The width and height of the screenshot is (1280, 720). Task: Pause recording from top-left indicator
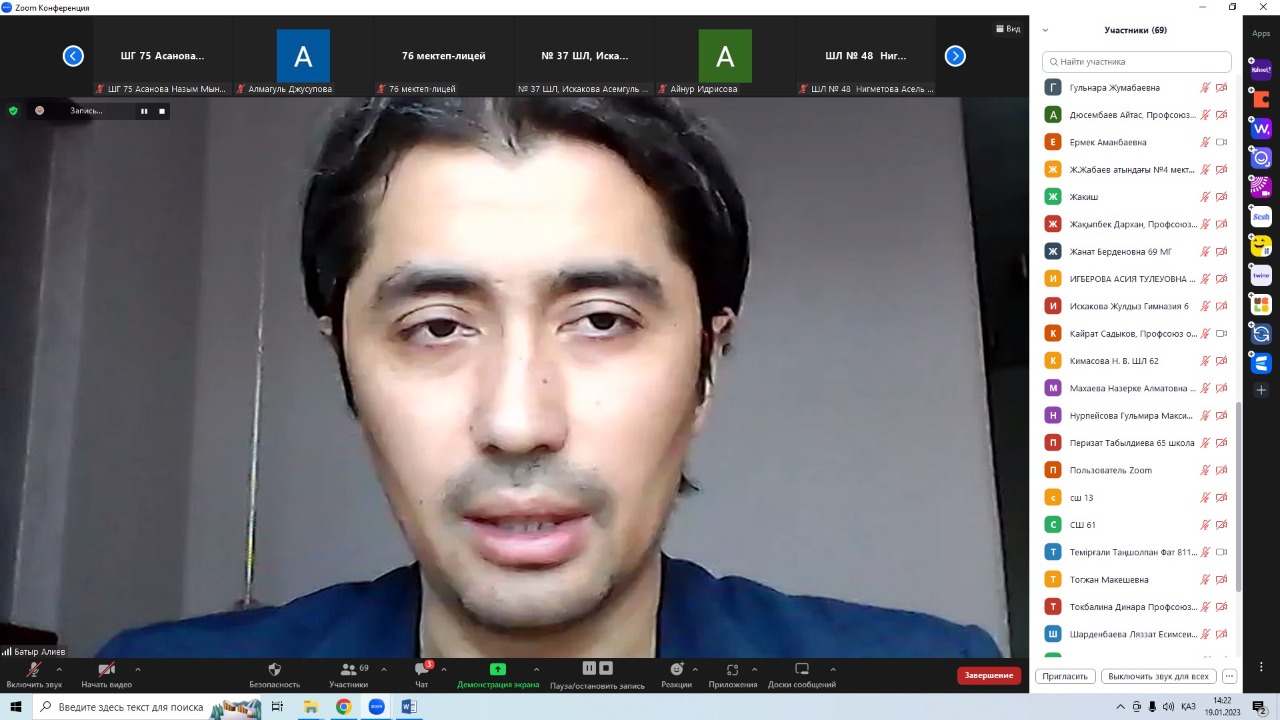[144, 111]
